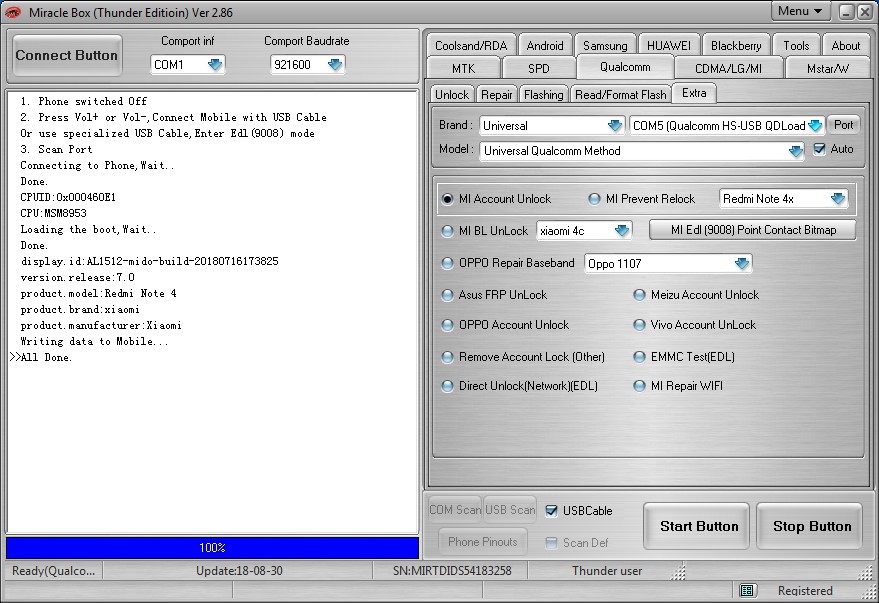Click the status bar grid icon beside Registered
Image resolution: width=879 pixels, height=603 pixels.
(747, 590)
